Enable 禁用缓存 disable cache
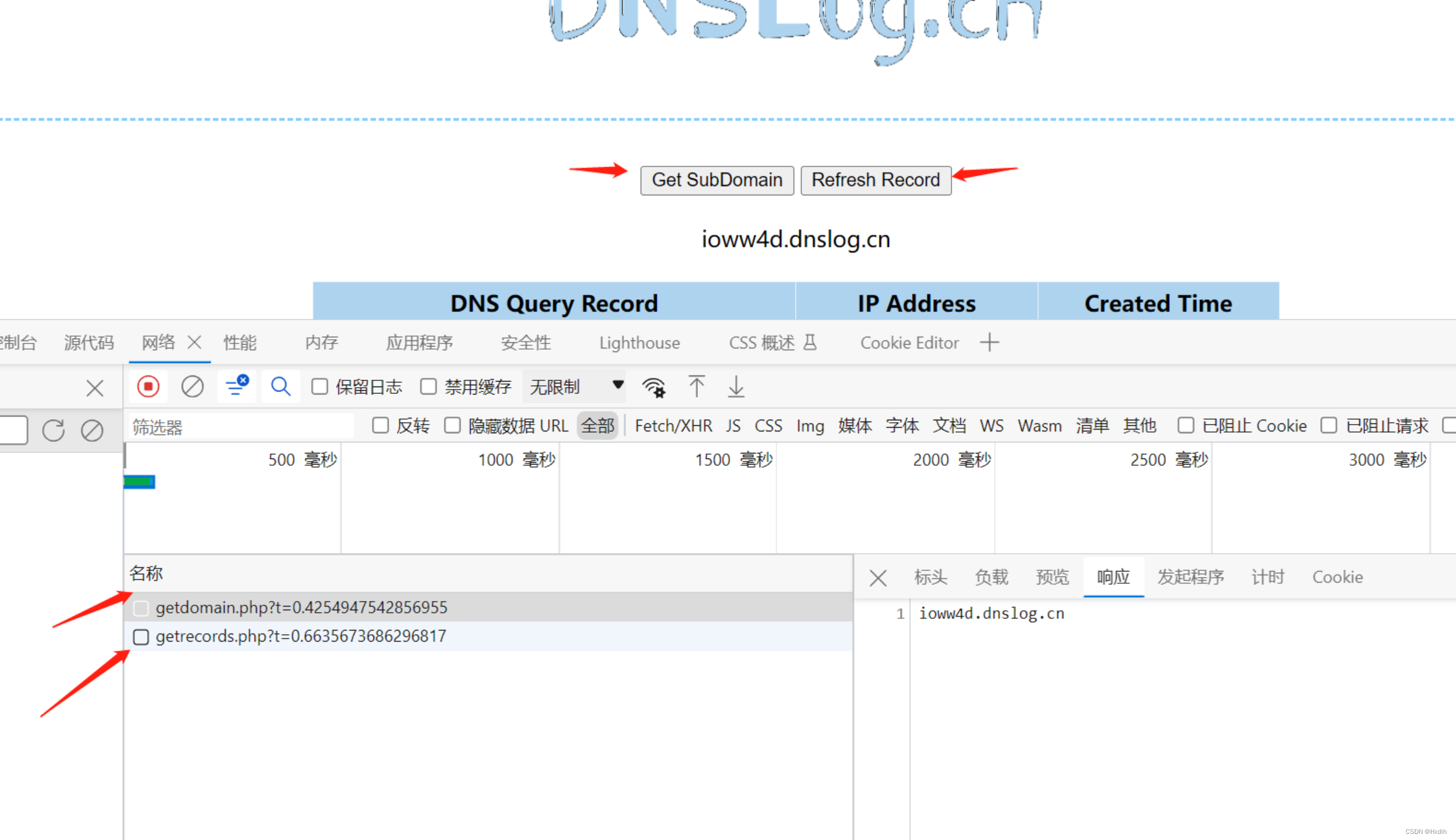The height and width of the screenshot is (840, 1456). (x=428, y=387)
